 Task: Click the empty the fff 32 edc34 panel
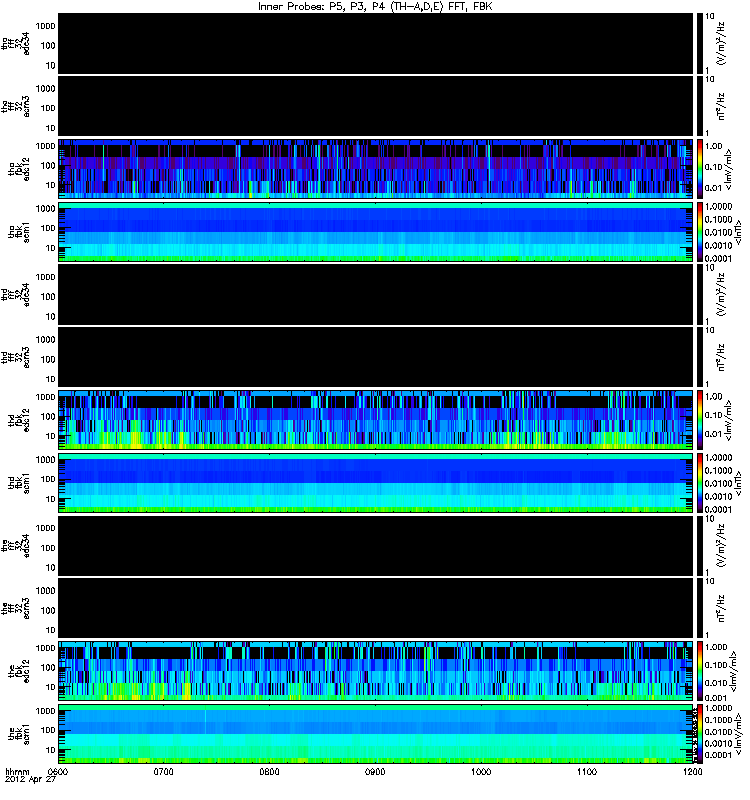(376, 546)
